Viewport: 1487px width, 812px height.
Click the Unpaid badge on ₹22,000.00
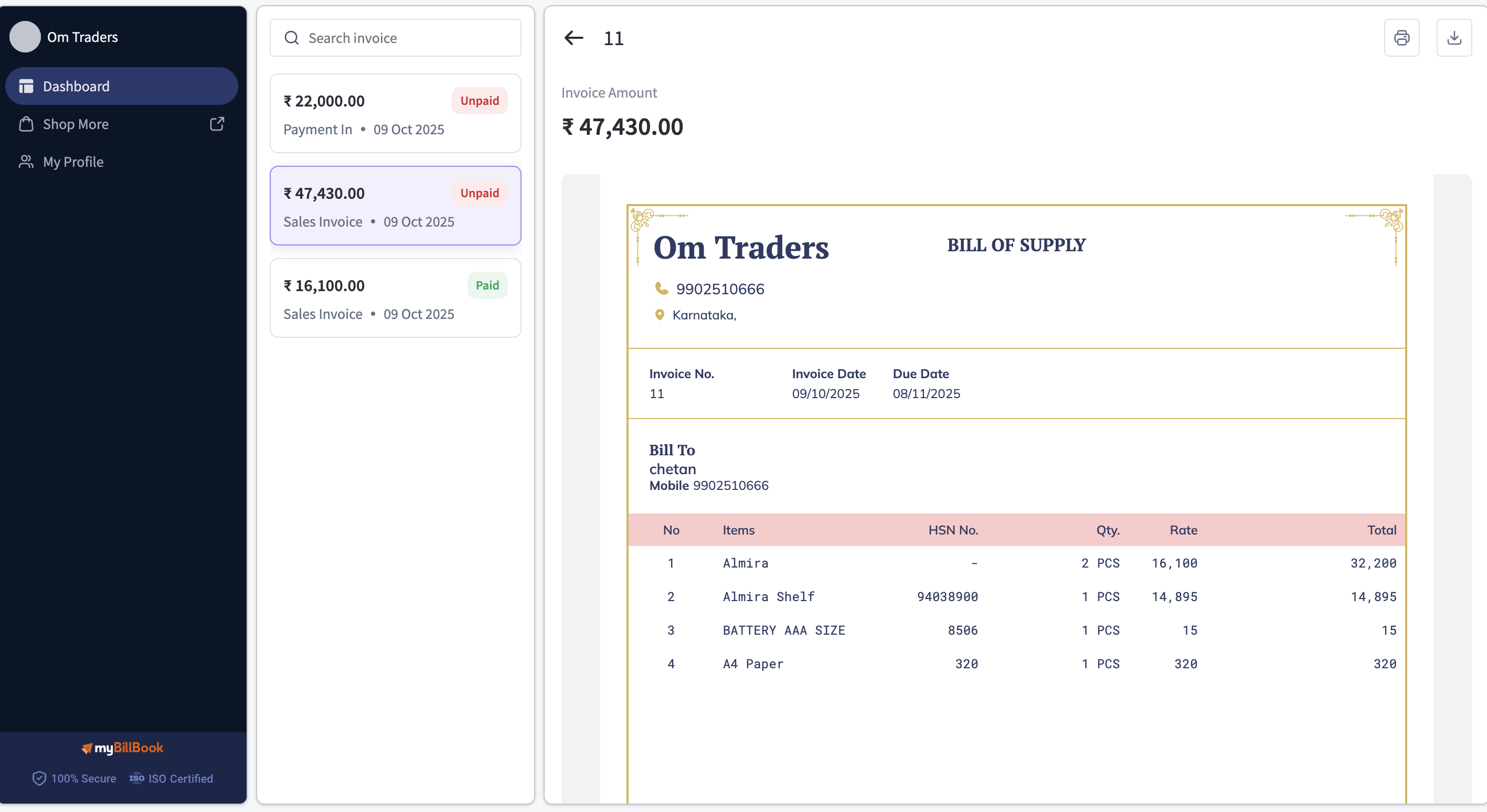point(480,101)
